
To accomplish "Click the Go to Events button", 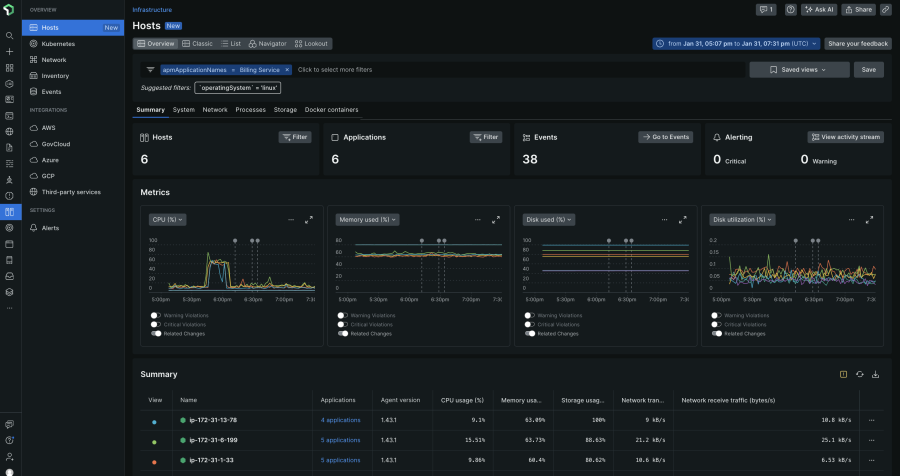I will [665, 137].
